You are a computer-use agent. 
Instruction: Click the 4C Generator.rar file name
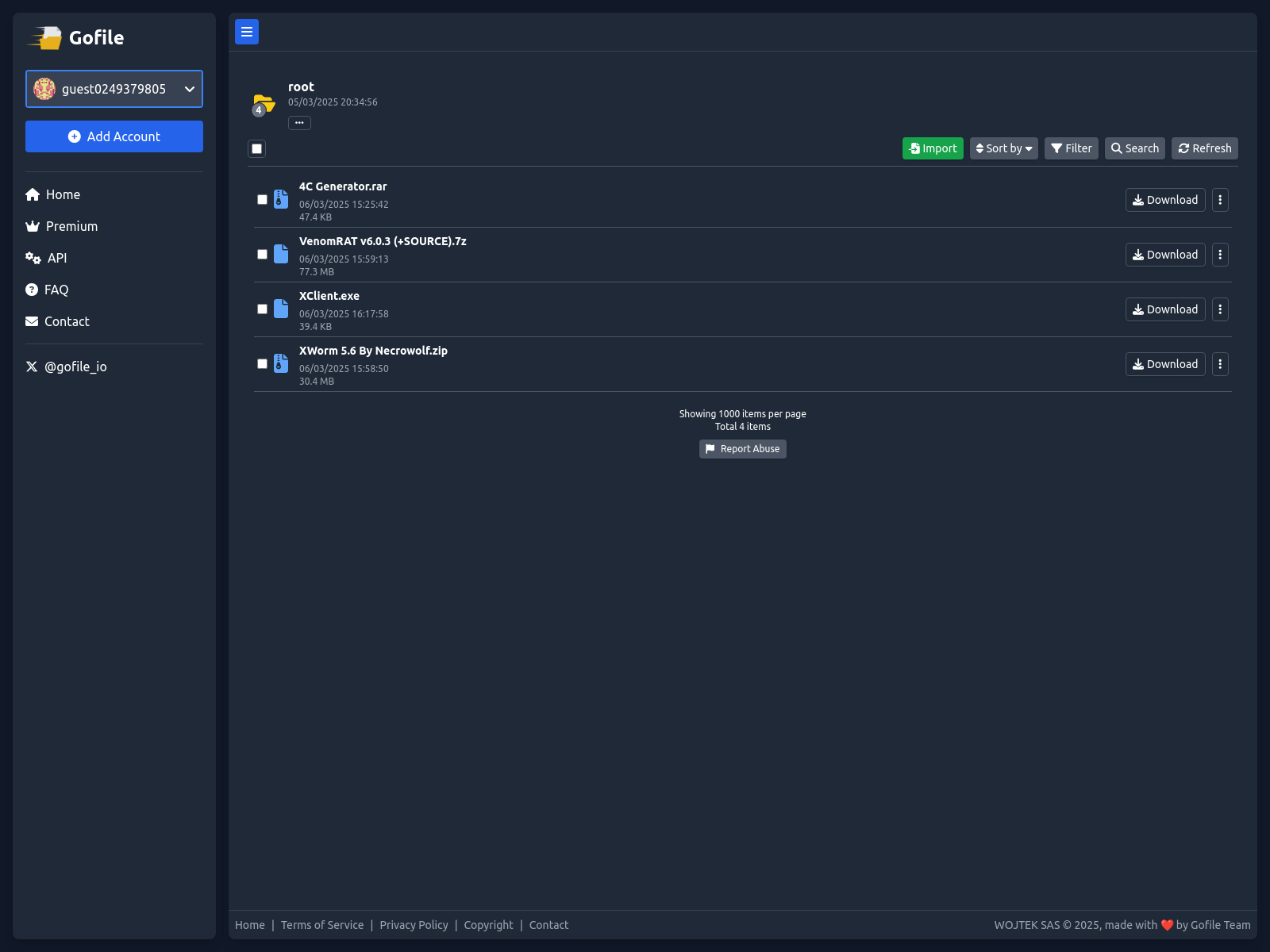point(343,186)
